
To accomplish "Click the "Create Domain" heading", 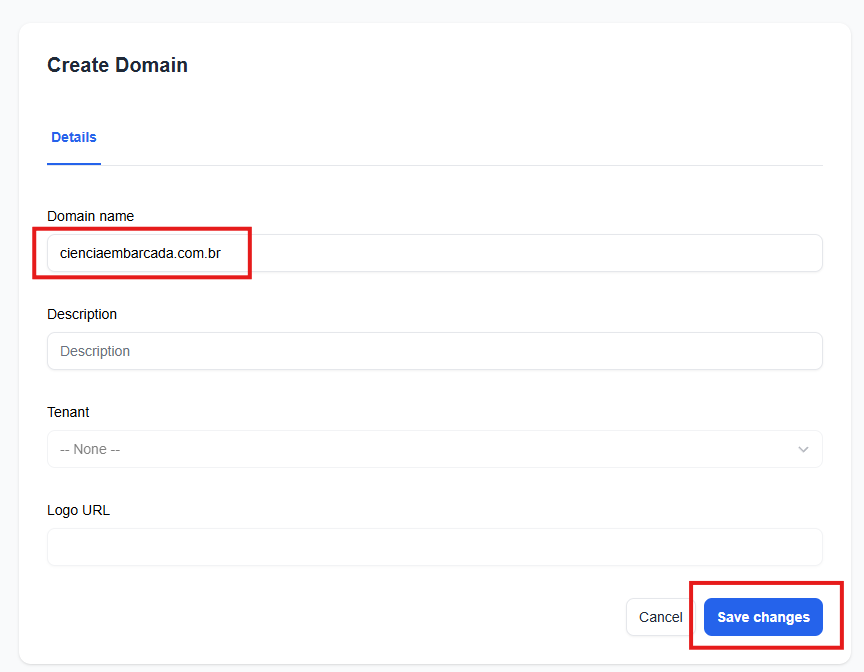I will pyautogui.click(x=117, y=65).
